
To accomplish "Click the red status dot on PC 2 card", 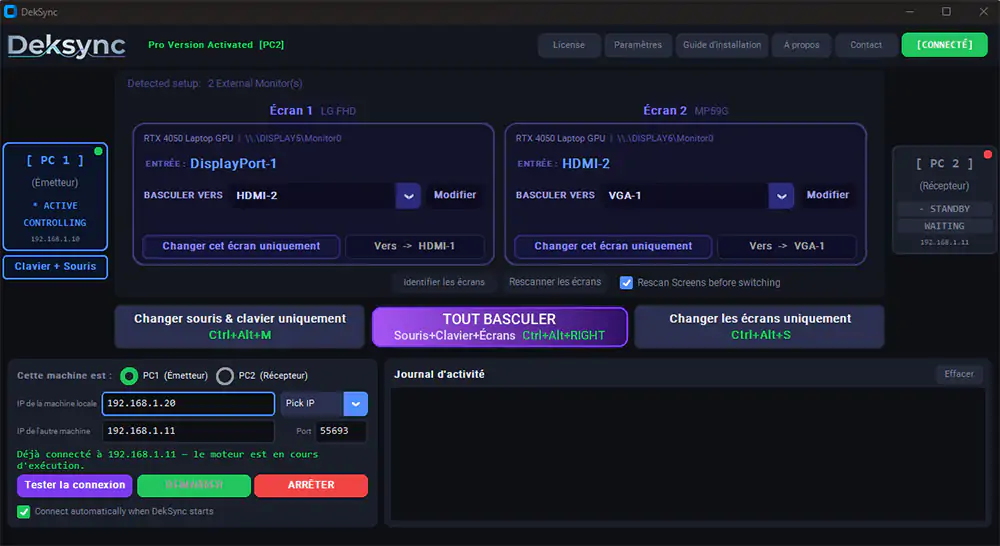I will [x=988, y=154].
